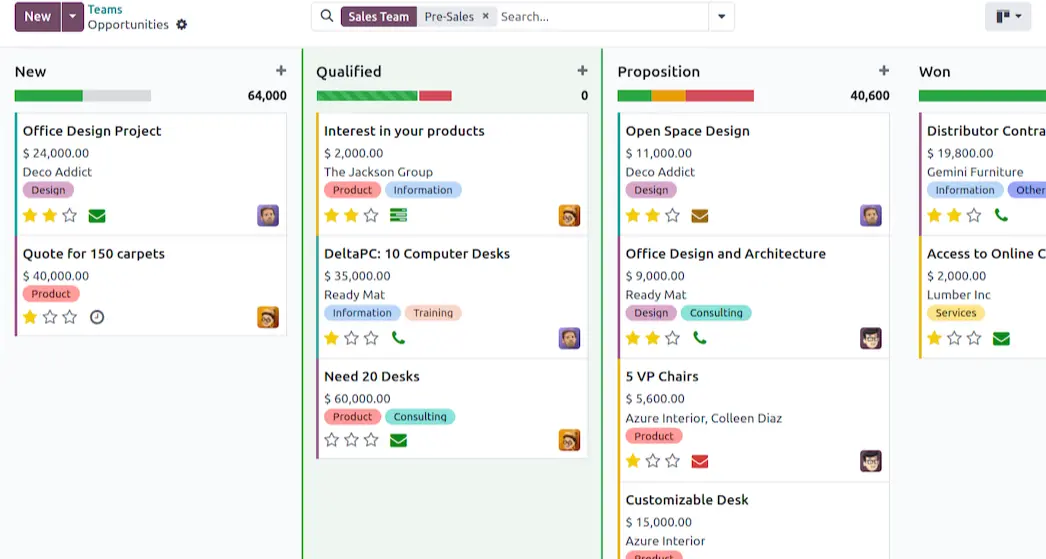Click the settings gear next to Opportunities
This screenshot has width=1046, height=559.
[181, 25]
